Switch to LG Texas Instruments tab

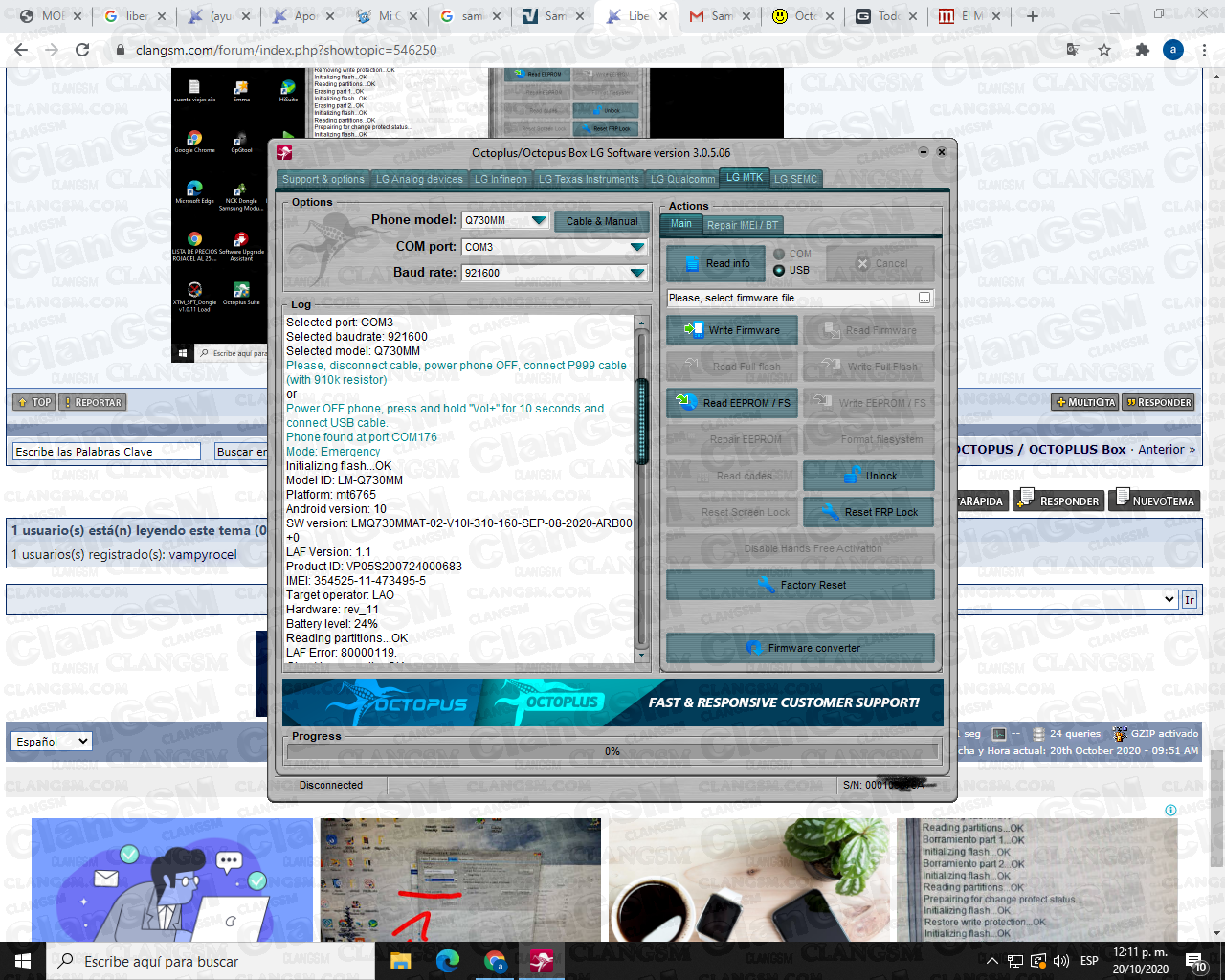[589, 179]
